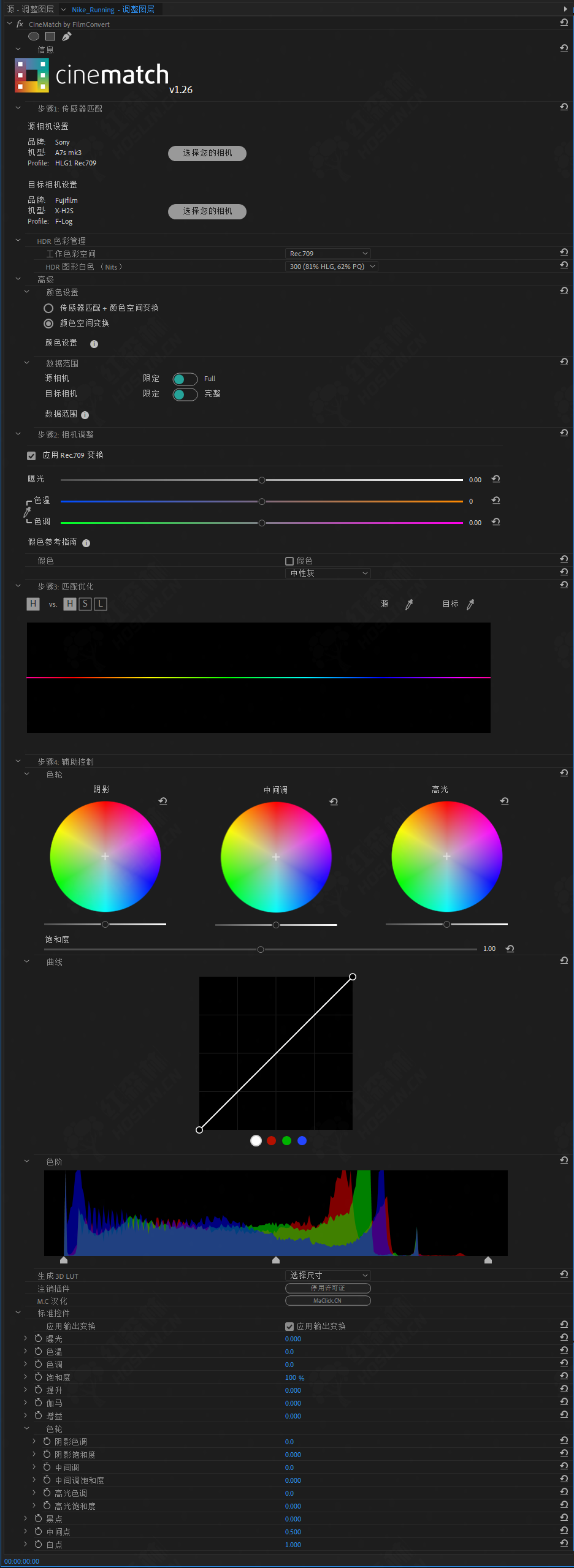The image size is (574, 1568).
Task: Toggle stopwatch for 阴影色调
Action: tap(47, 1442)
